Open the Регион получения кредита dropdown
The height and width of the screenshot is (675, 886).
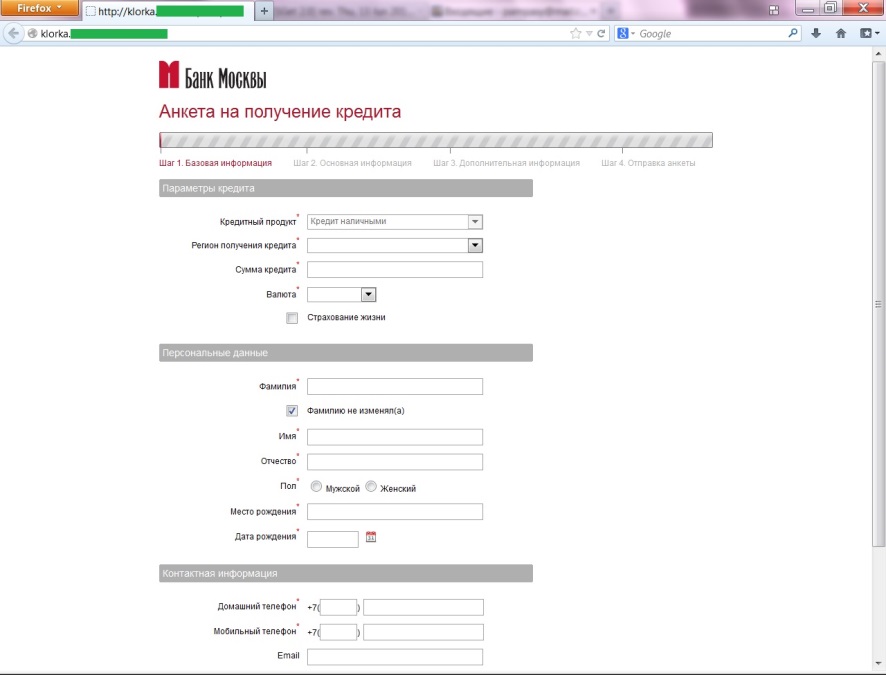coord(395,245)
